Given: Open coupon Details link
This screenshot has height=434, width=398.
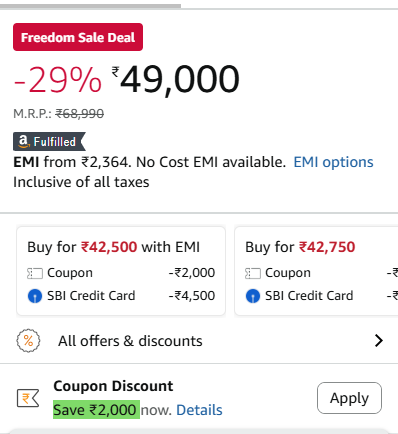Looking at the screenshot, I should 199,410.
